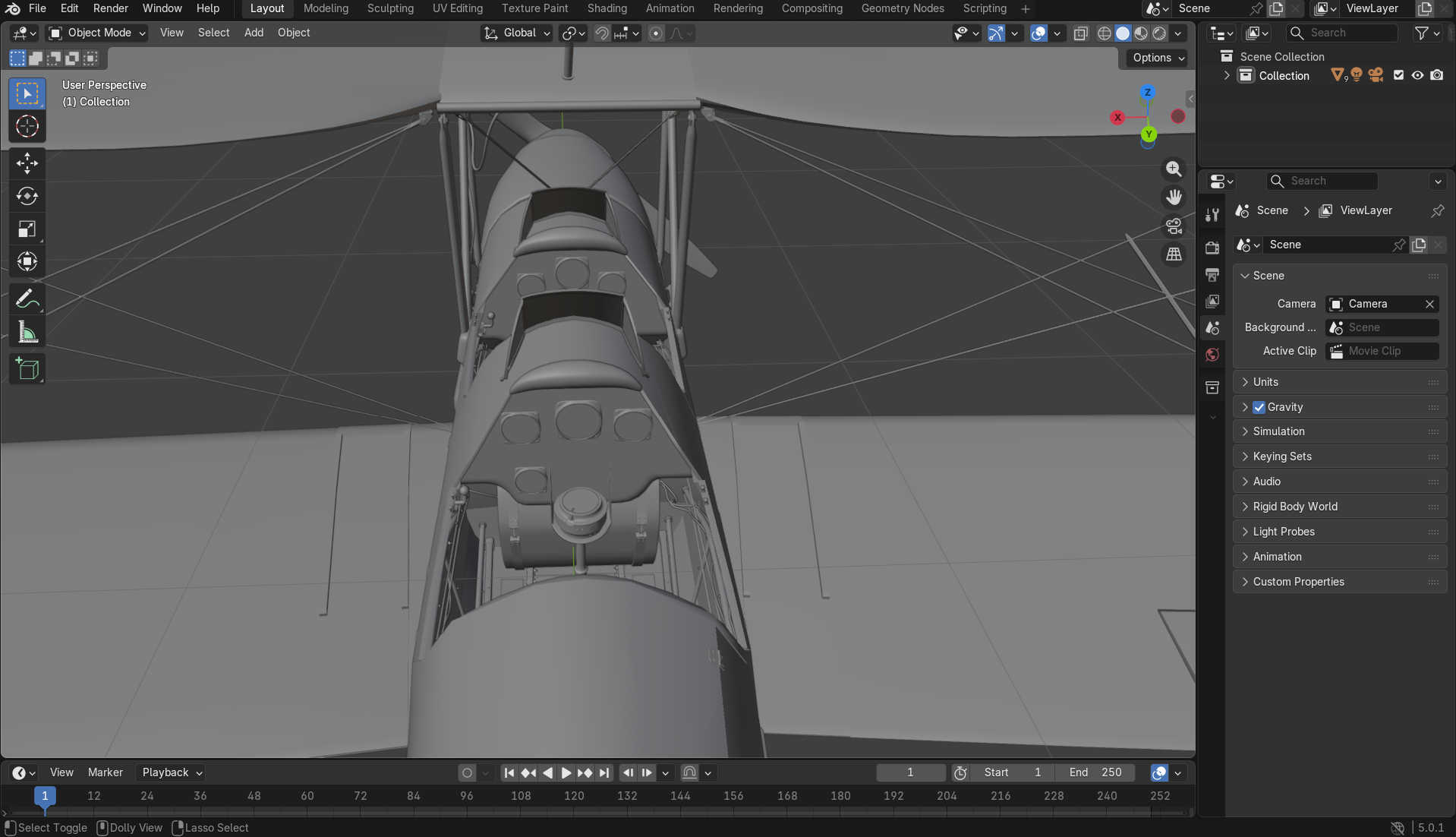Viewport: 1456px width, 837px height.
Task: Click the playhead at frame 1
Action: point(45,795)
